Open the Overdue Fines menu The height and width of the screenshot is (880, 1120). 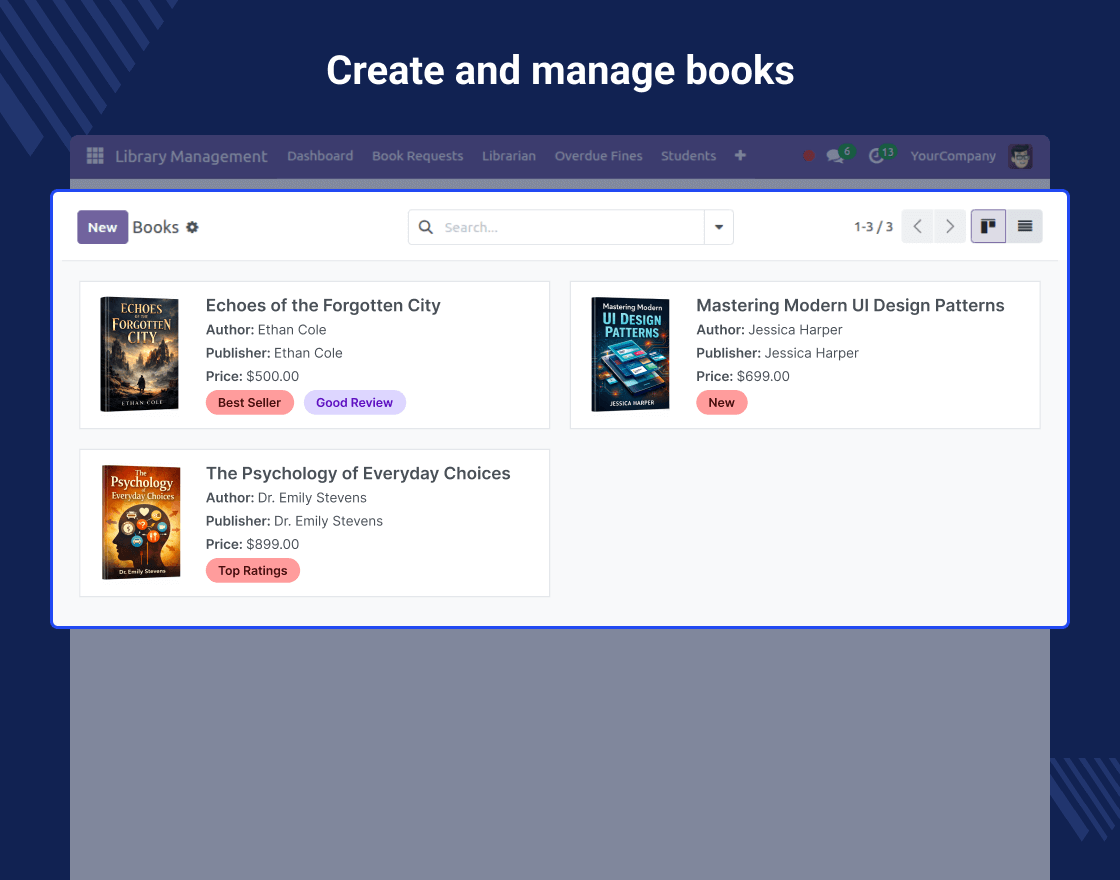(599, 156)
